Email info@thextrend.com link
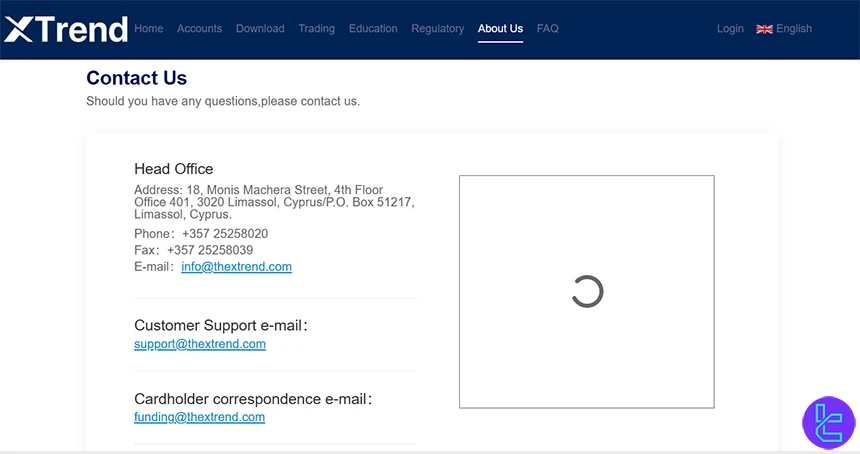Image resolution: width=860 pixels, height=454 pixels. (236, 267)
